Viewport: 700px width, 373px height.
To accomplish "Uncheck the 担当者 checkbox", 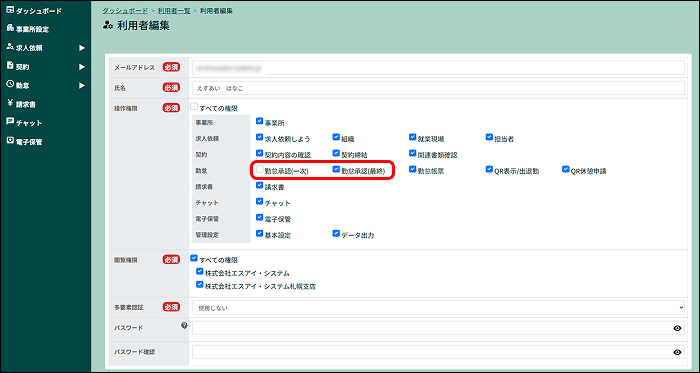I will tap(489, 137).
